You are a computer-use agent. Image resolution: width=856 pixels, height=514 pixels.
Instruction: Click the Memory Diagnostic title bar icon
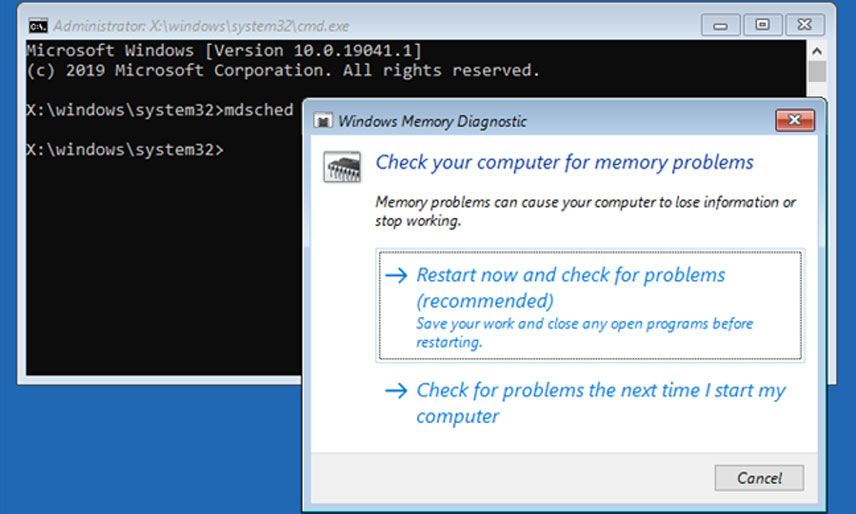[x=323, y=121]
